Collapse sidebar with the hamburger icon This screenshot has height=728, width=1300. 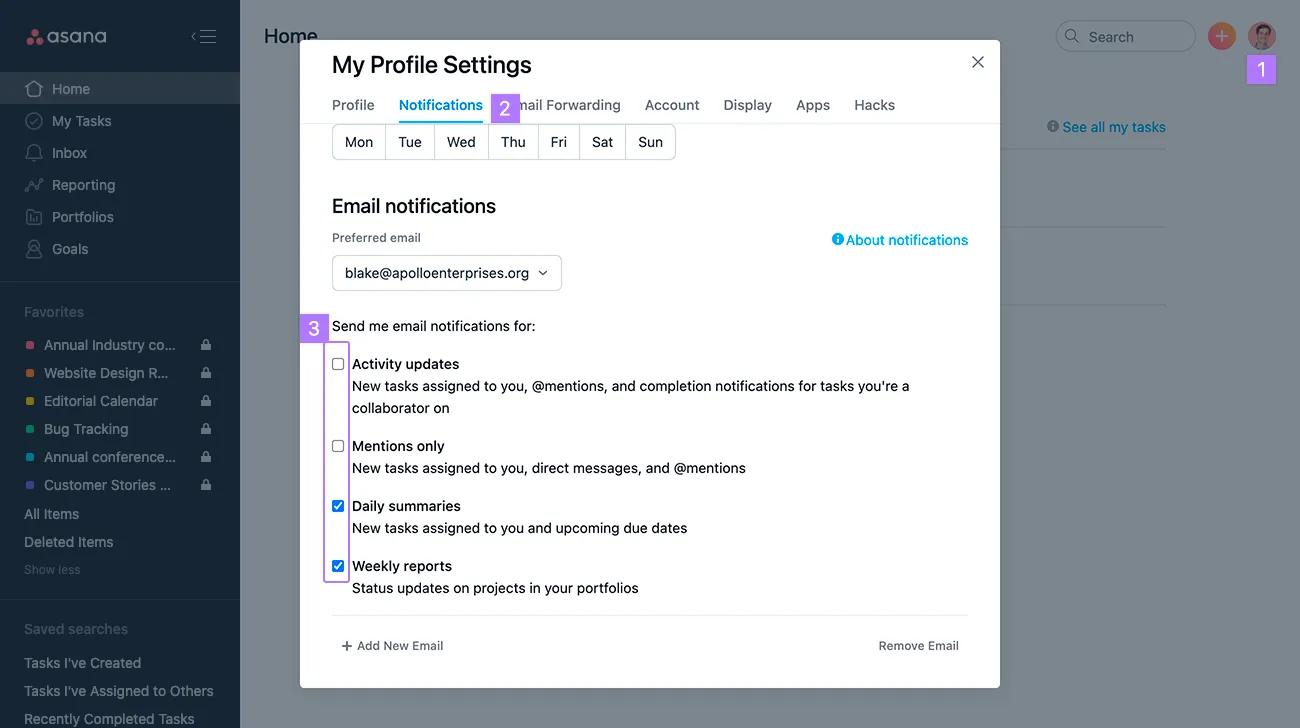point(203,37)
